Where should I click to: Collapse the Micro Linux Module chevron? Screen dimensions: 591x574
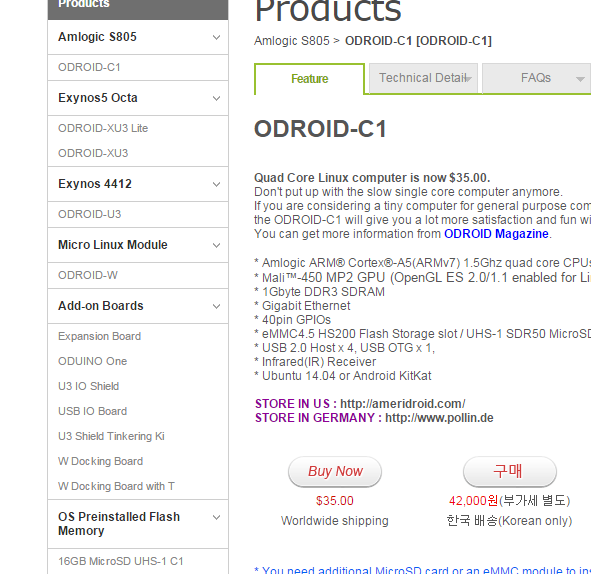[x=216, y=245]
